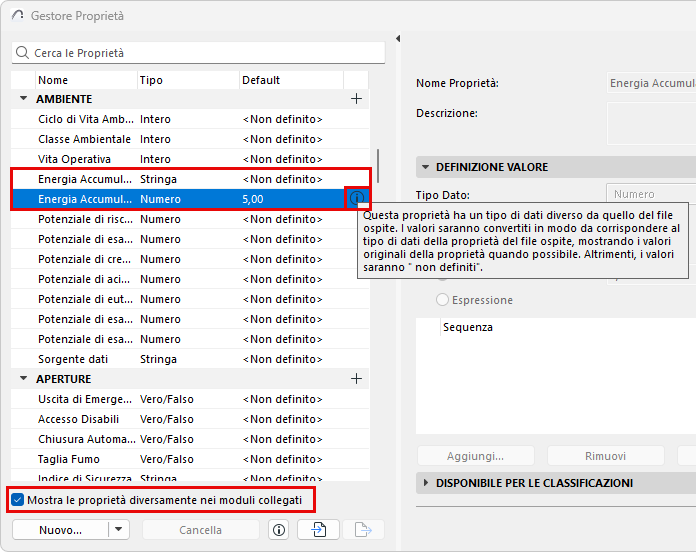Collapse the left panel with the arrow
Image resolution: width=696 pixels, height=552 pixels.
398,39
